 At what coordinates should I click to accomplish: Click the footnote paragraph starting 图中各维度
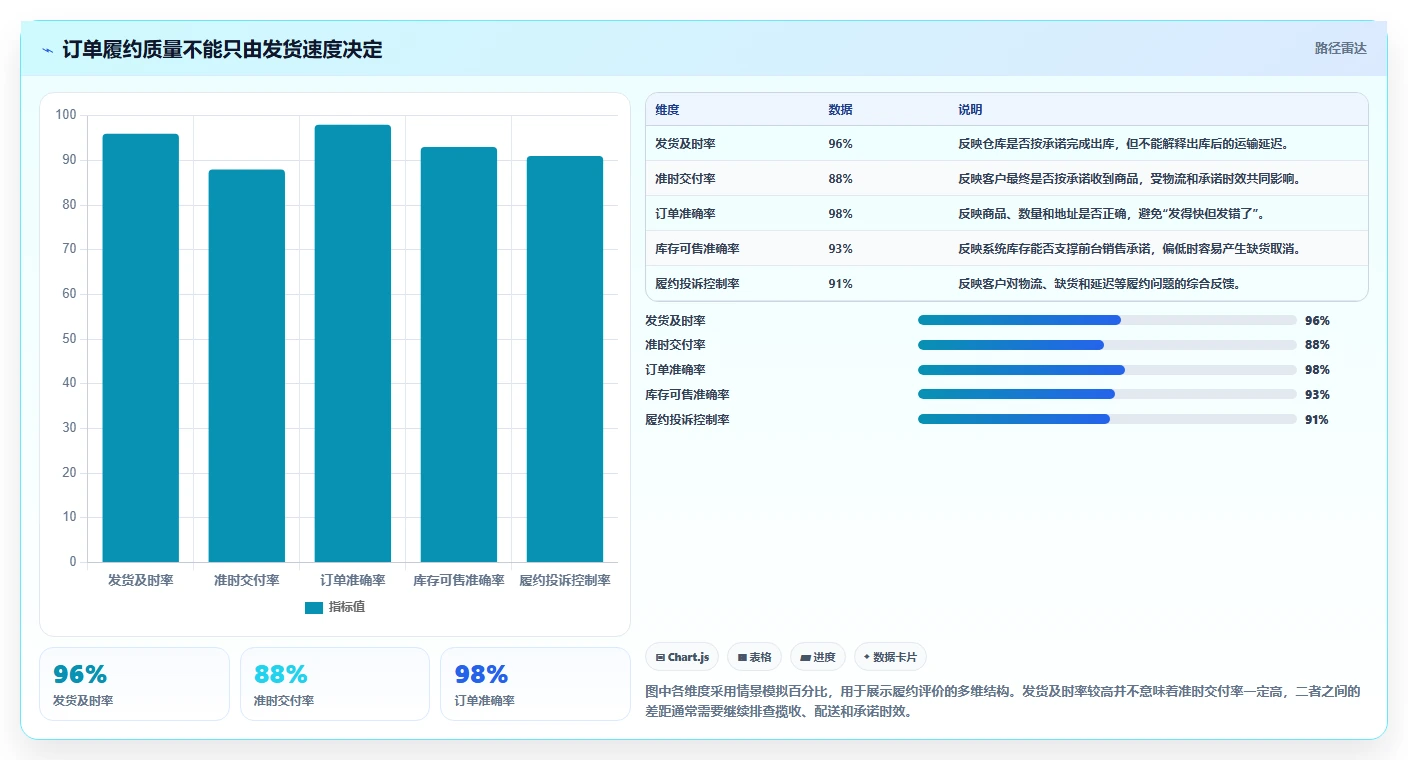(x=1004, y=702)
